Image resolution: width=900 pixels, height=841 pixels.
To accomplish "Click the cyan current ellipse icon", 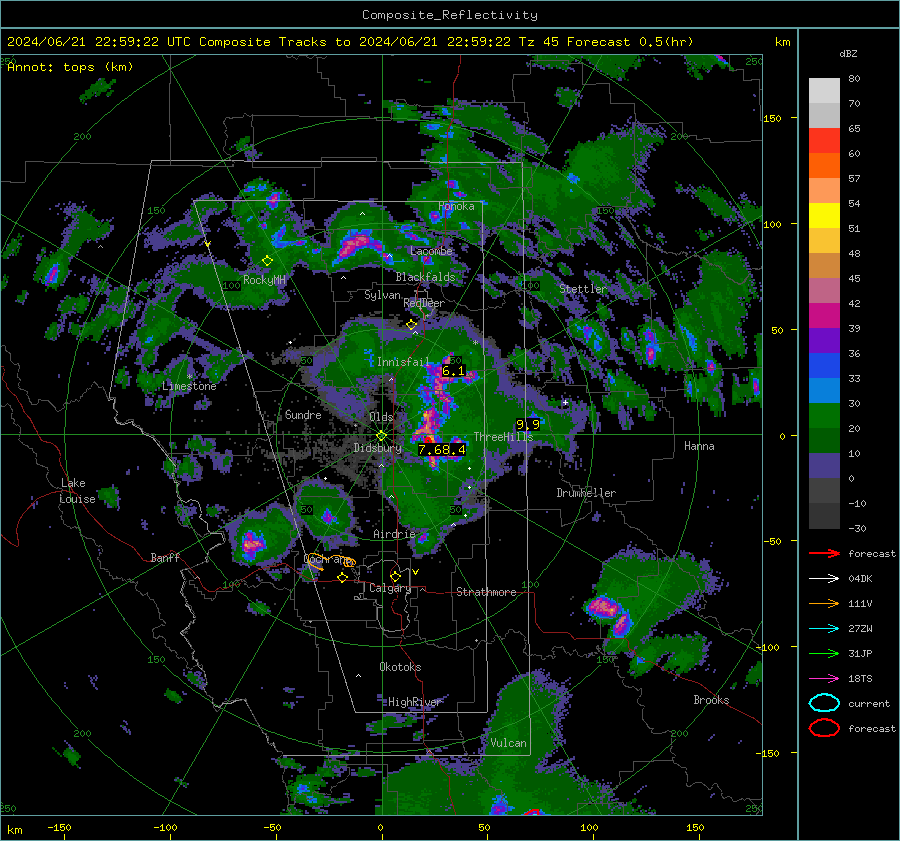I will click(x=824, y=703).
